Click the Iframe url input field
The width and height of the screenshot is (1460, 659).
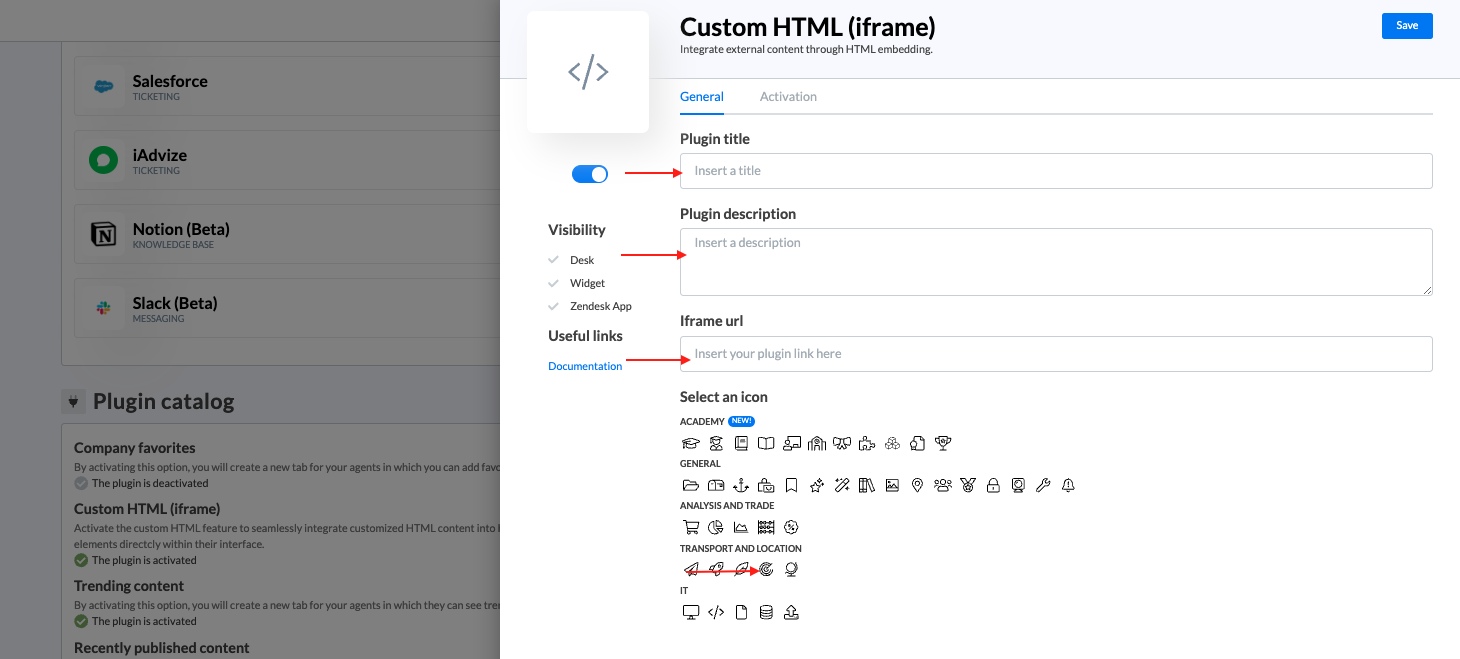1056,354
